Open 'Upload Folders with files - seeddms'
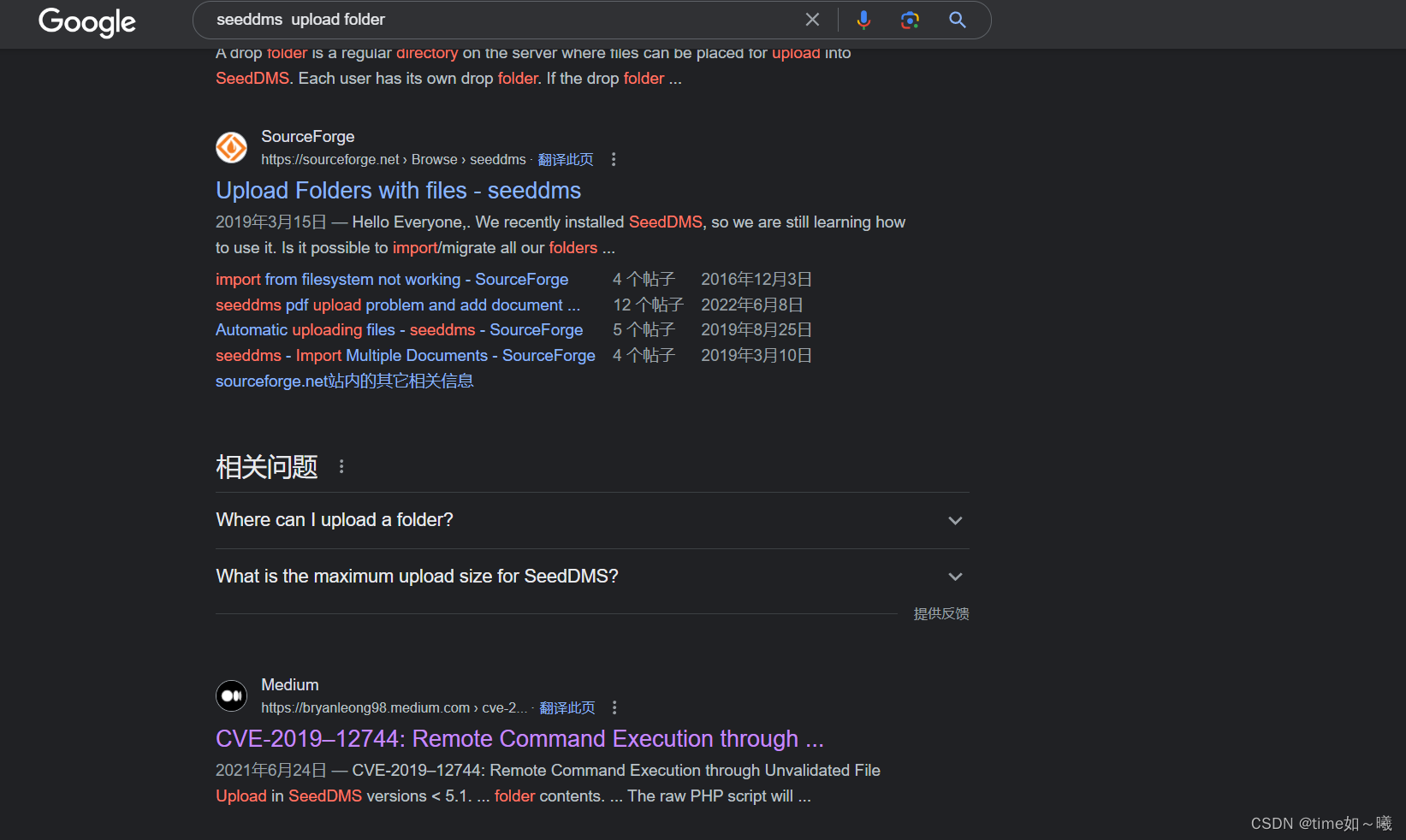 pyautogui.click(x=398, y=190)
